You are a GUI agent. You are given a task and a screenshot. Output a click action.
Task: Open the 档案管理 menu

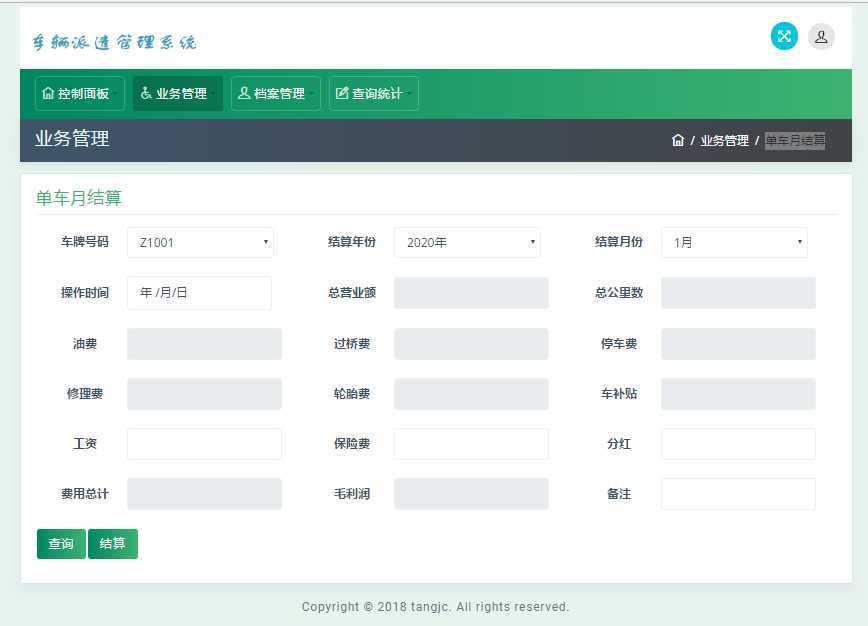(276, 94)
